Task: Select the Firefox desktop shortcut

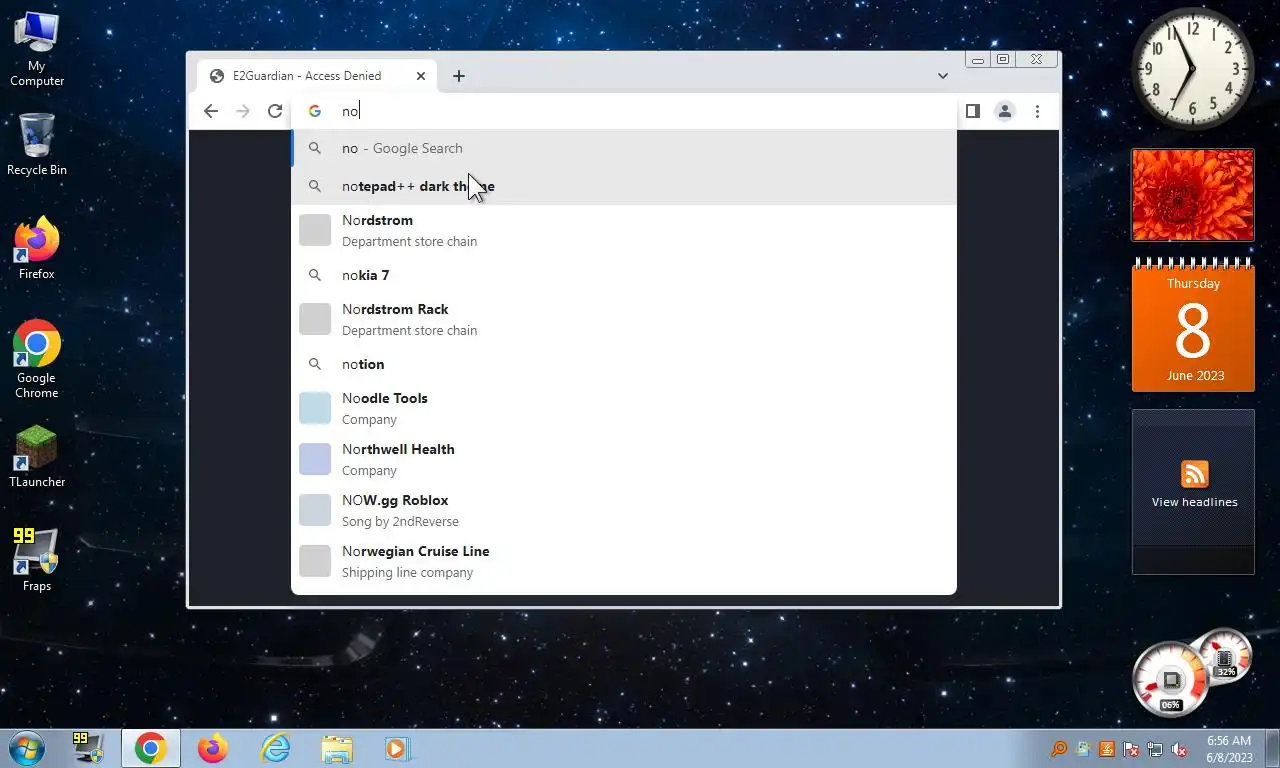Action: (x=37, y=248)
